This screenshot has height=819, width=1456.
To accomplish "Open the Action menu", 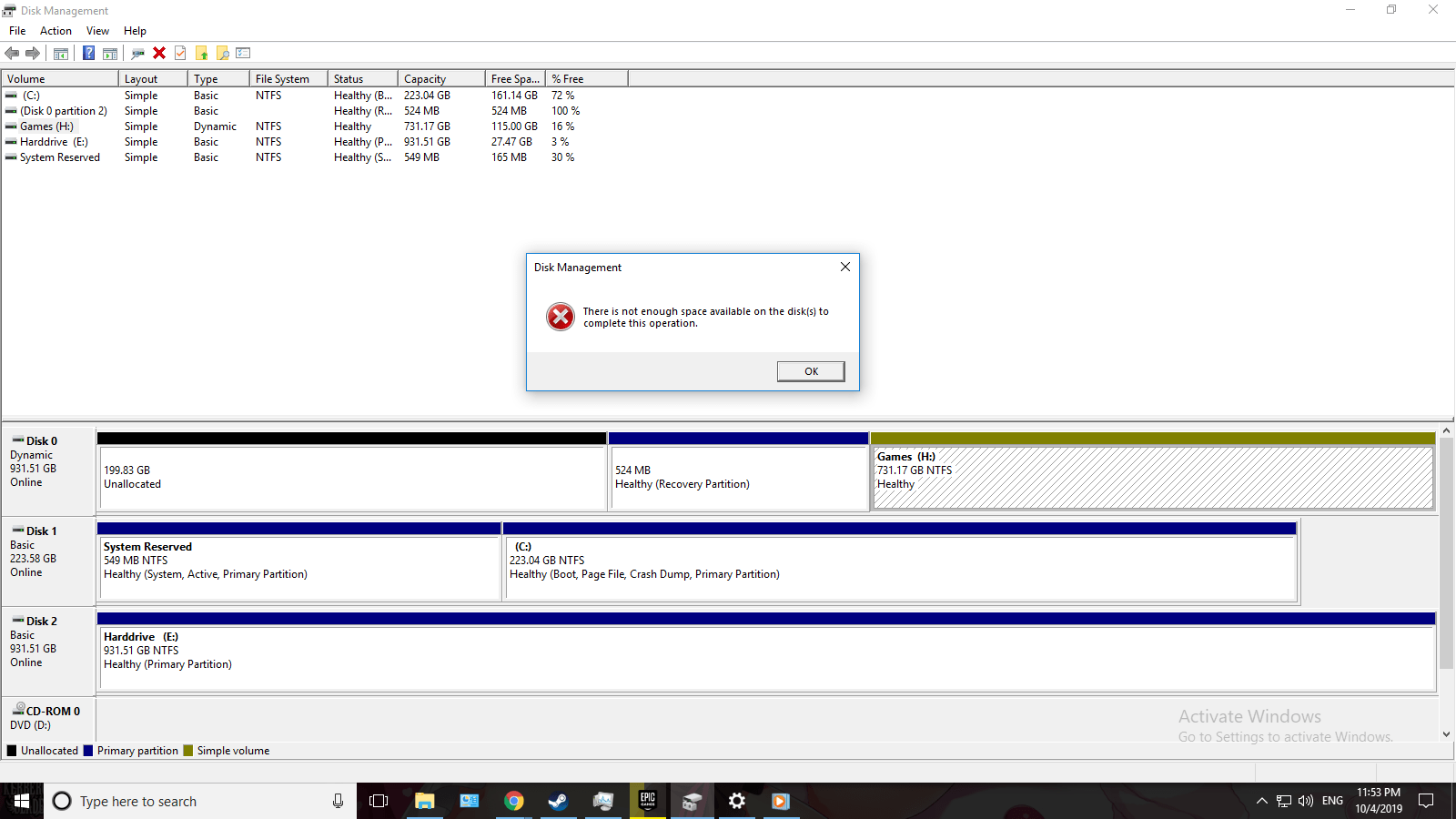I will pos(56,30).
